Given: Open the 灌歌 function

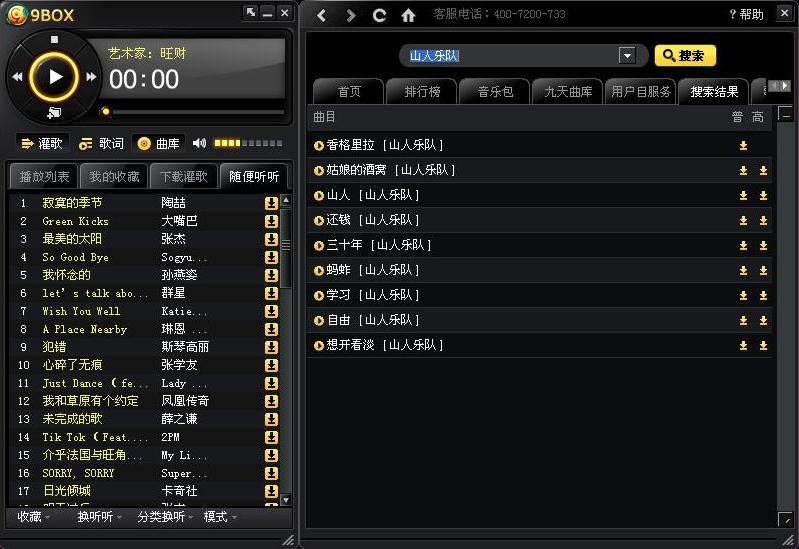Looking at the screenshot, I should click(42, 144).
